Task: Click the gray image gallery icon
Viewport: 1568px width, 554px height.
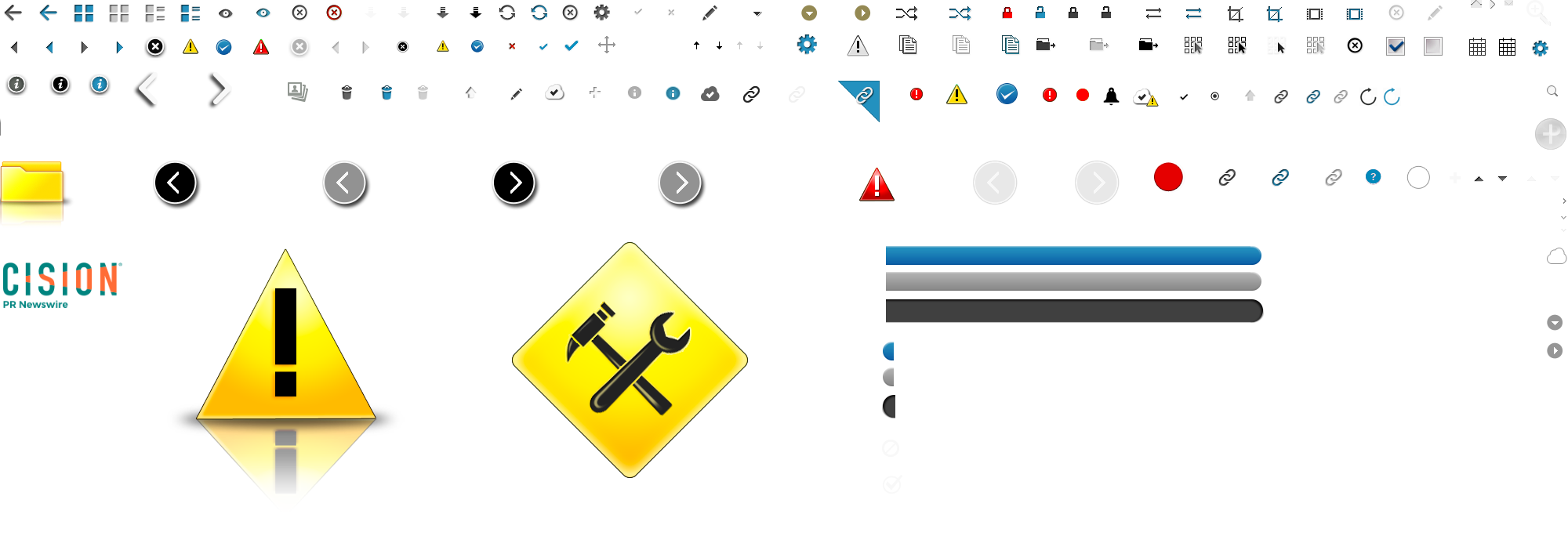Action: click(297, 92)
